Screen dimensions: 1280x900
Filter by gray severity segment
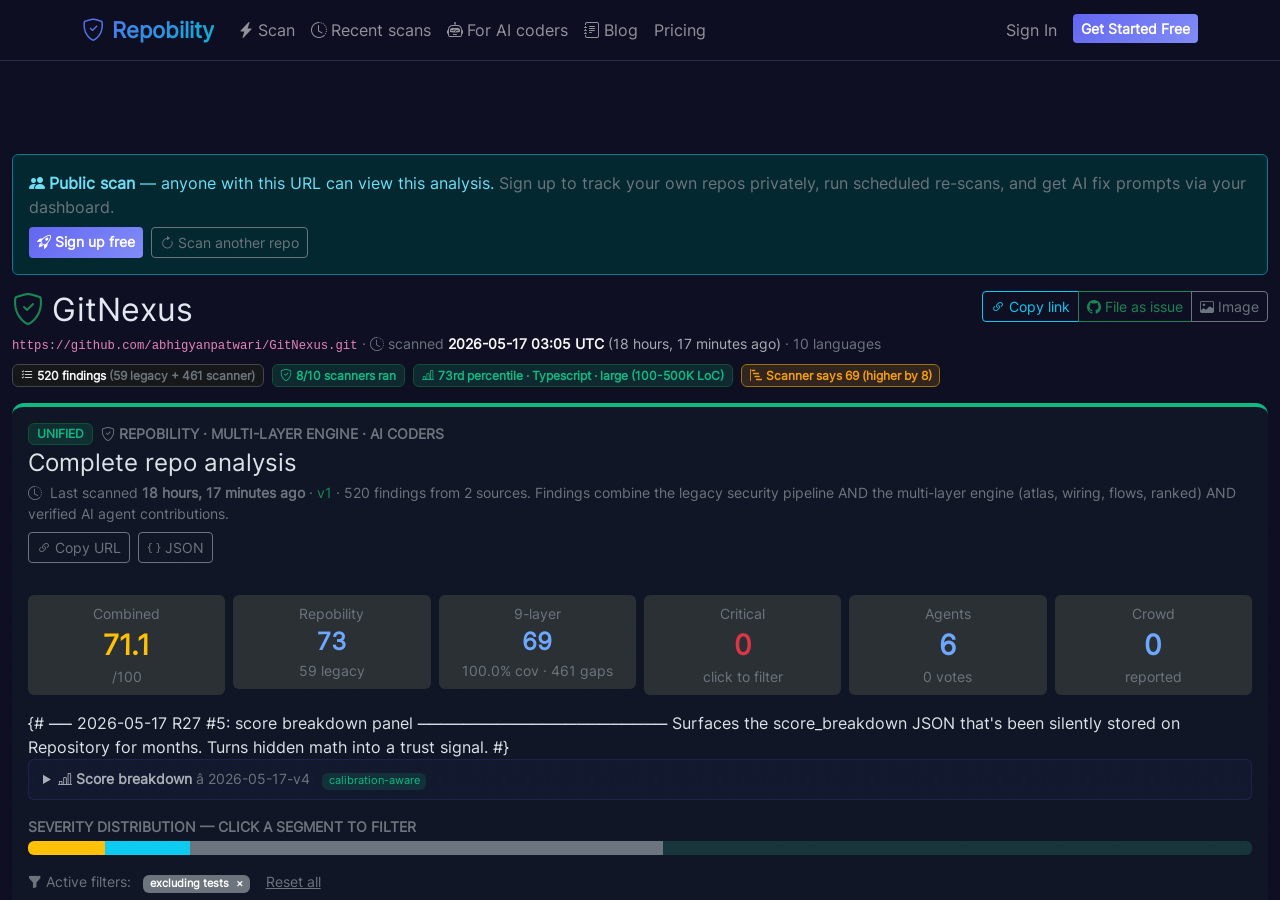[426, 848]
